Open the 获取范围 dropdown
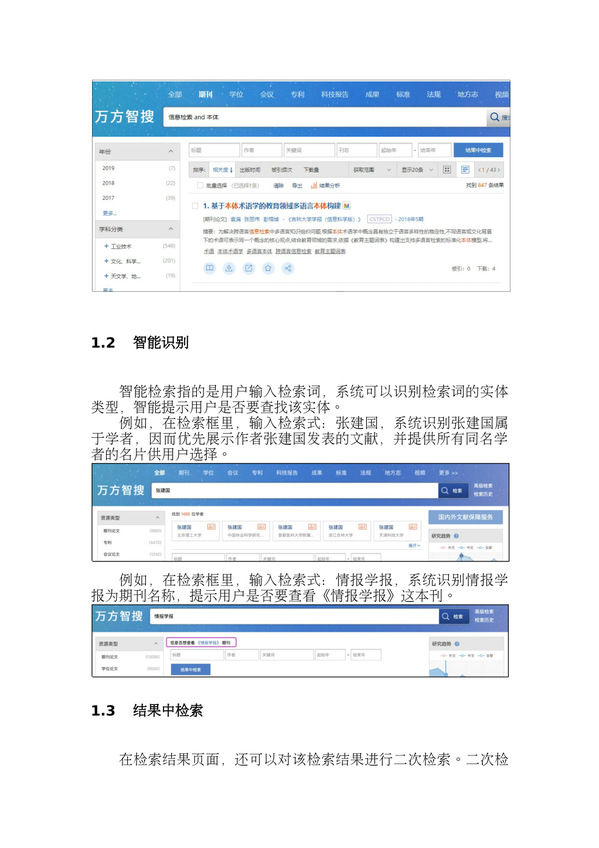The image size is (599, 848). [x=372, y=170]
